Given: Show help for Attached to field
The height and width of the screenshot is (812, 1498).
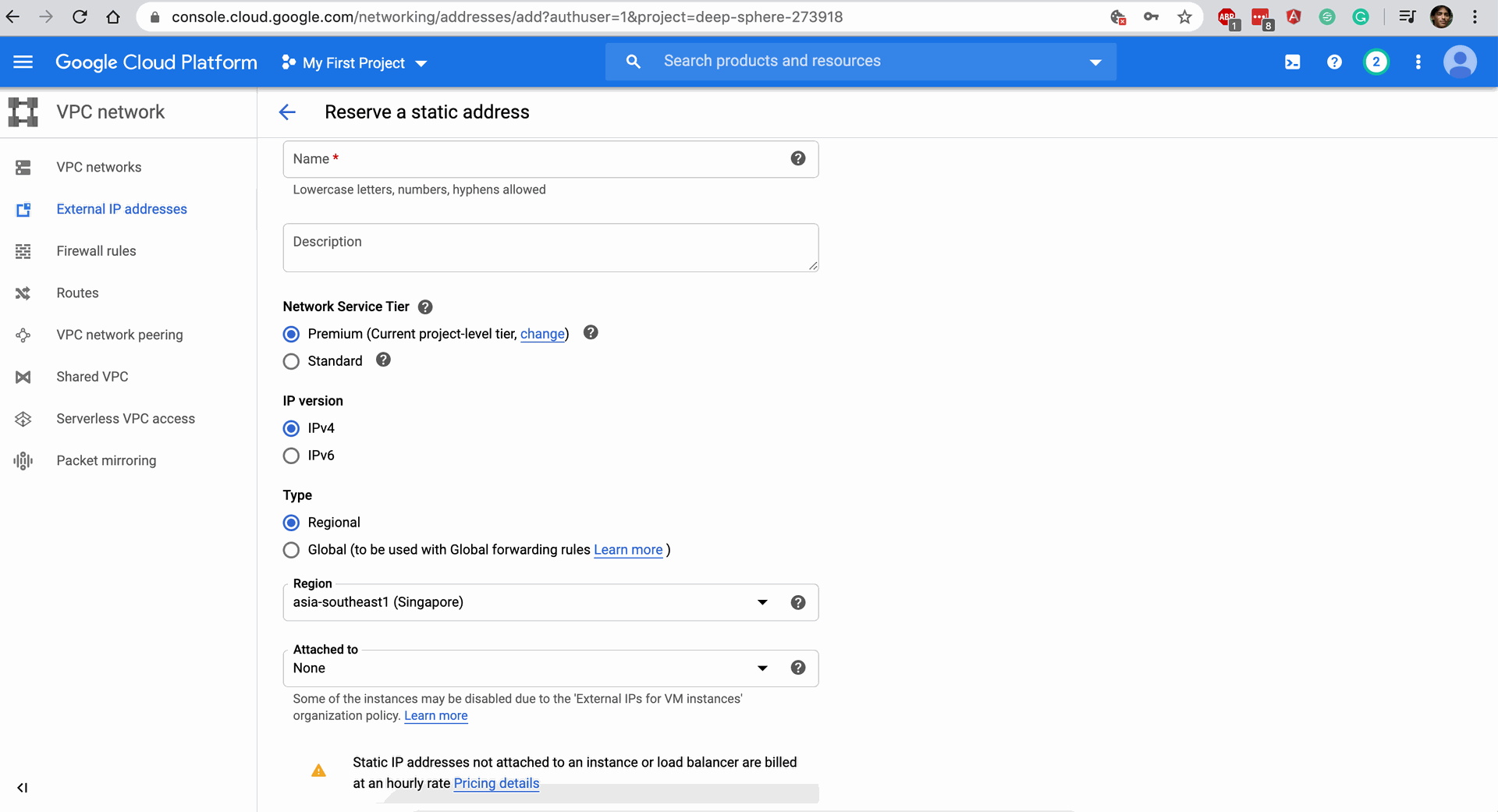Looking at the screenshot, I should click(x=798, y=668).
